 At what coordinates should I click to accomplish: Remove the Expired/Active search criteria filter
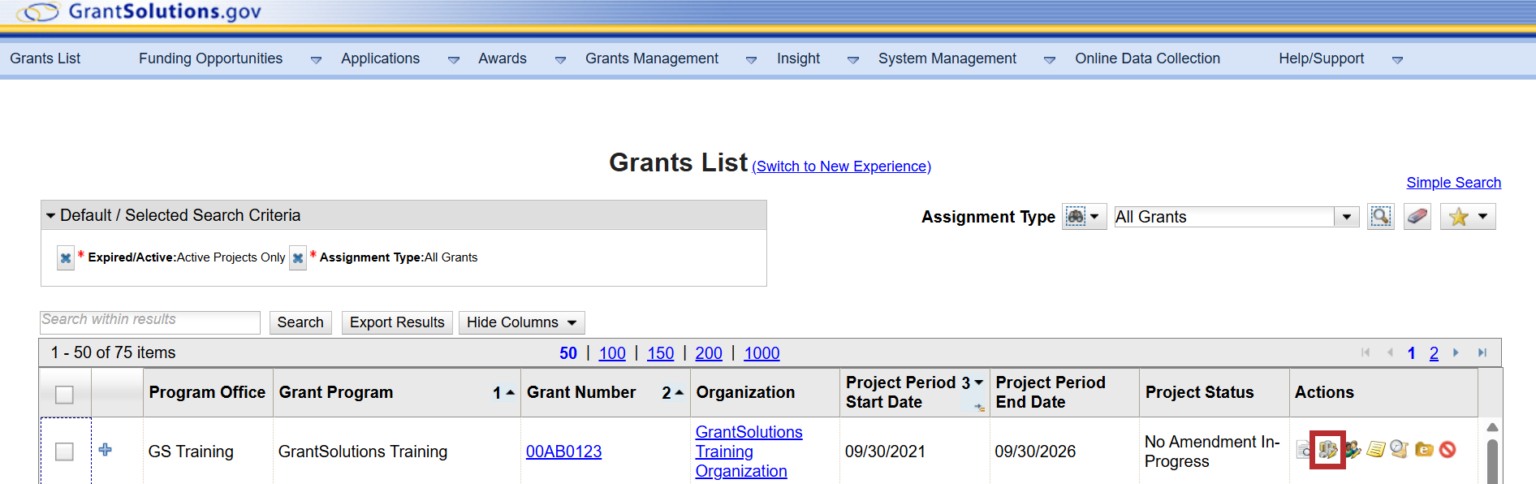click(x=66, y=258)
